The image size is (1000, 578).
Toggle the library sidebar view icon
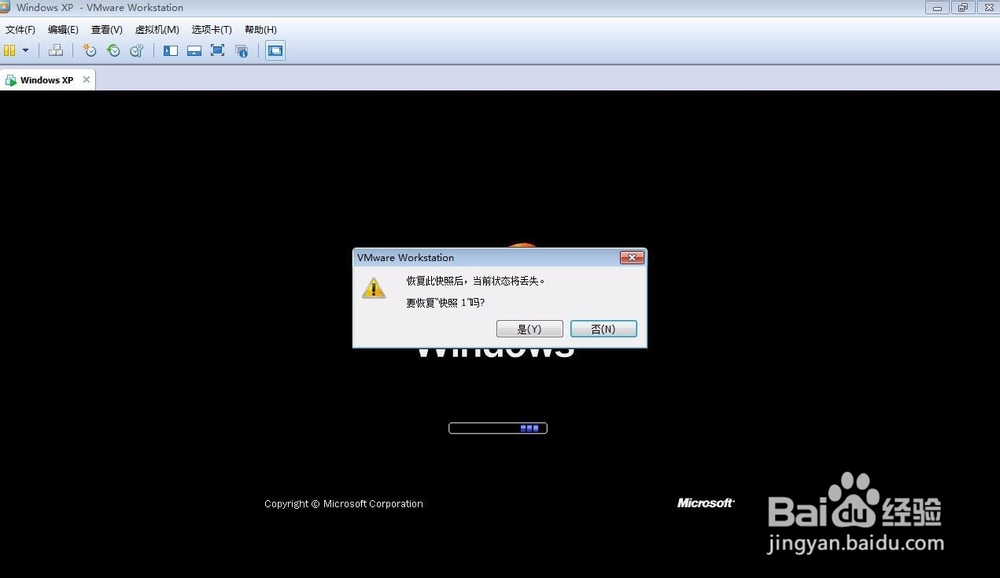coord(170,50)
